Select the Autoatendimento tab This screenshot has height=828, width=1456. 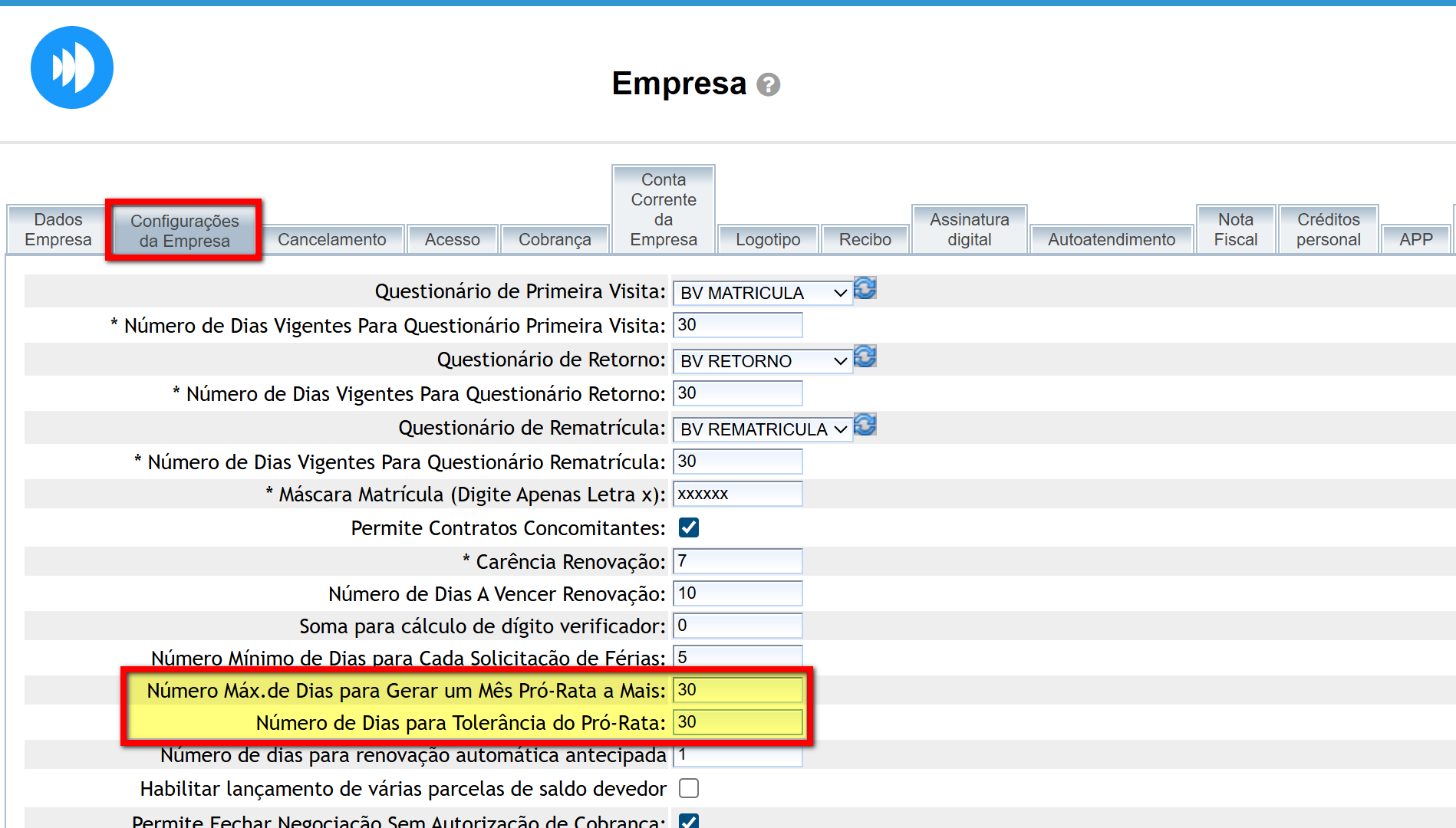1111,239
